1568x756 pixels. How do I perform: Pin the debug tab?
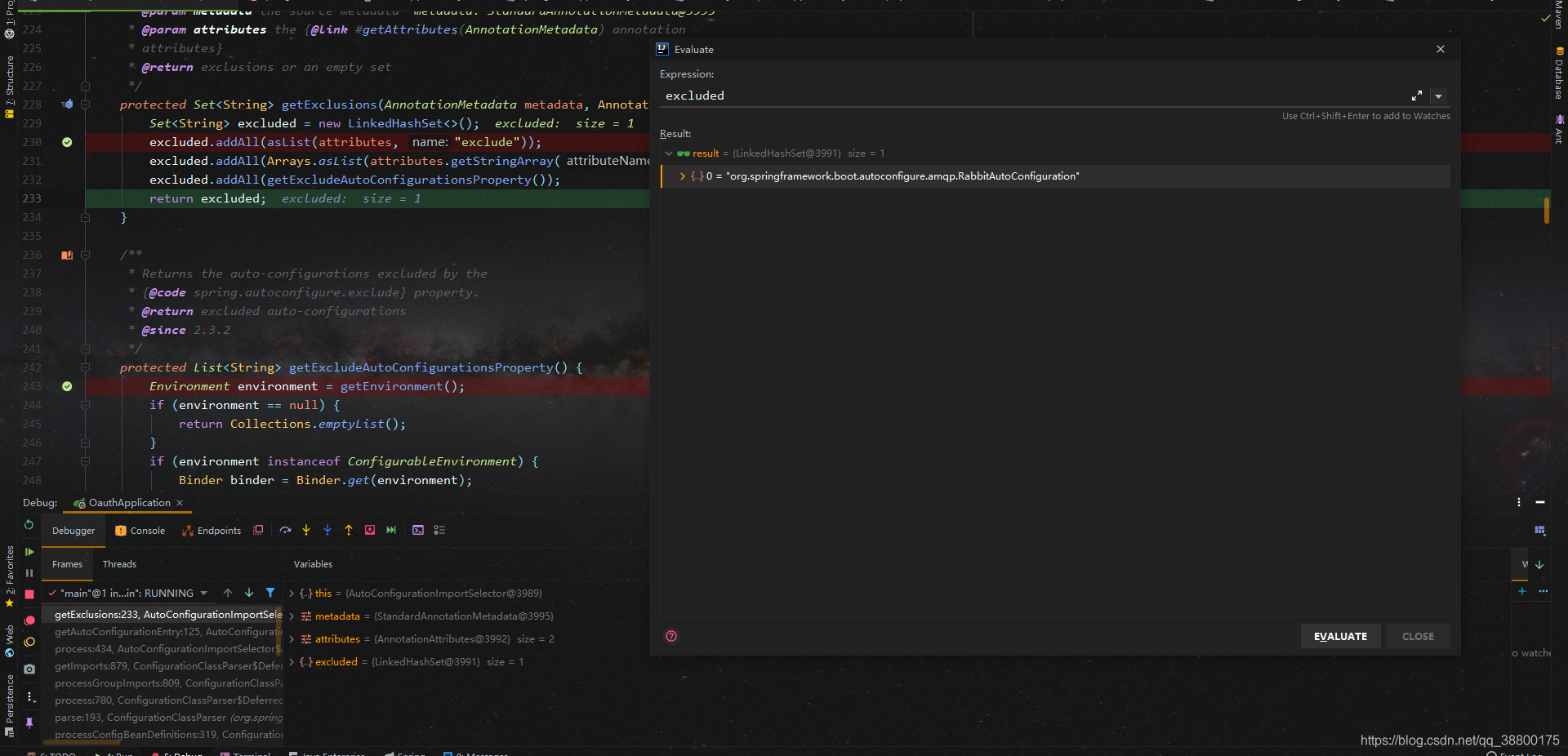click(29, 723)
